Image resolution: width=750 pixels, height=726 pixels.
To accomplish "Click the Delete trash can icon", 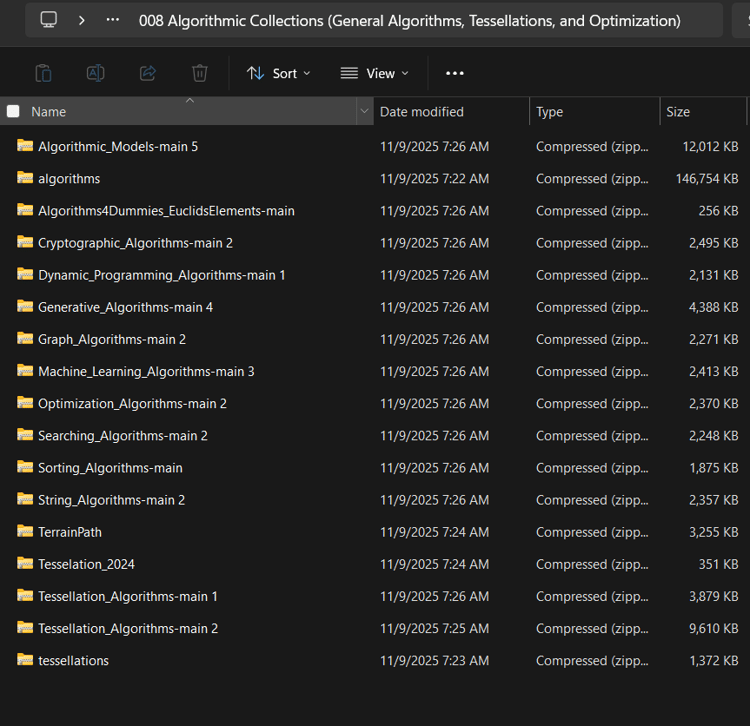I will pyautogui.click(x=200, y=73).
